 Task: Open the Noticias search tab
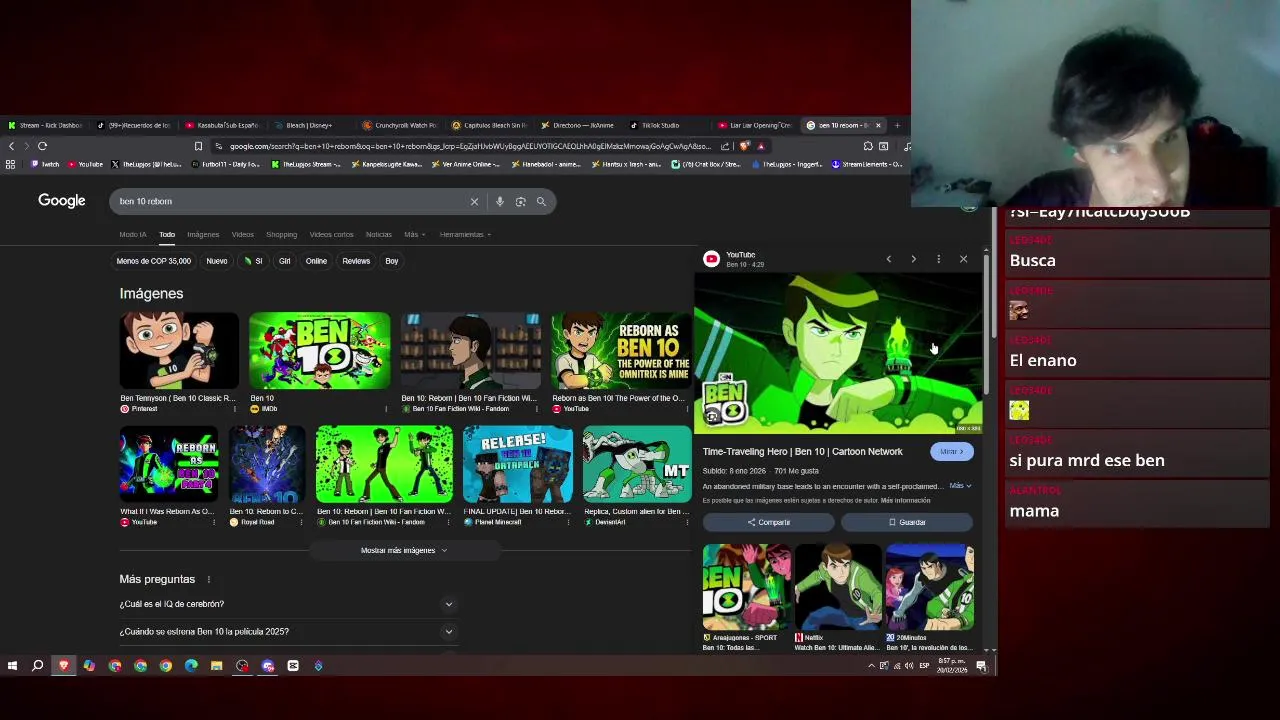pos(379,234)
